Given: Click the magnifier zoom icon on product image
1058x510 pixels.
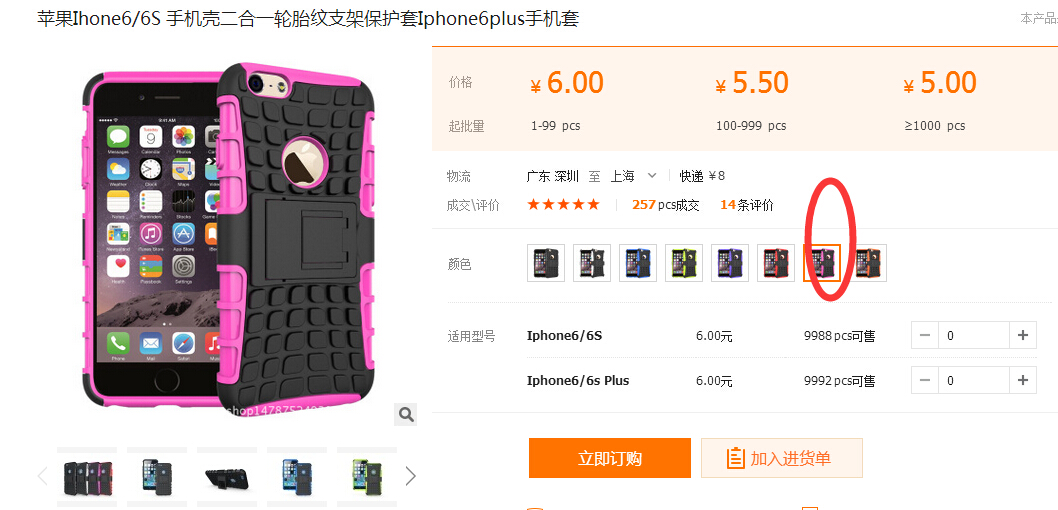Looking at the screenshot, I should 406,414.
